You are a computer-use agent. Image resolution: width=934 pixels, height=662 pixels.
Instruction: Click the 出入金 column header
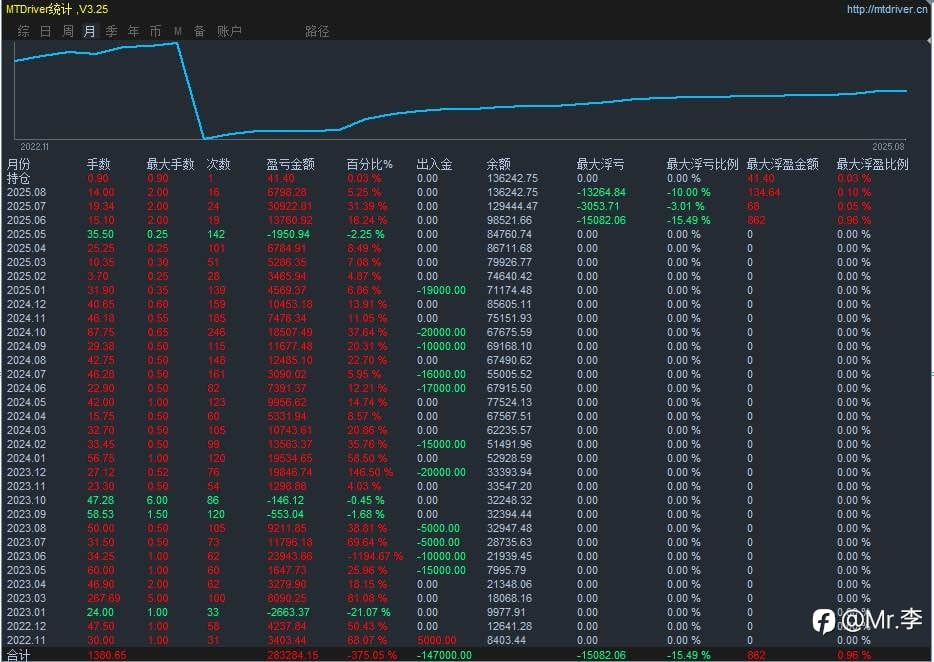(434, 164)
